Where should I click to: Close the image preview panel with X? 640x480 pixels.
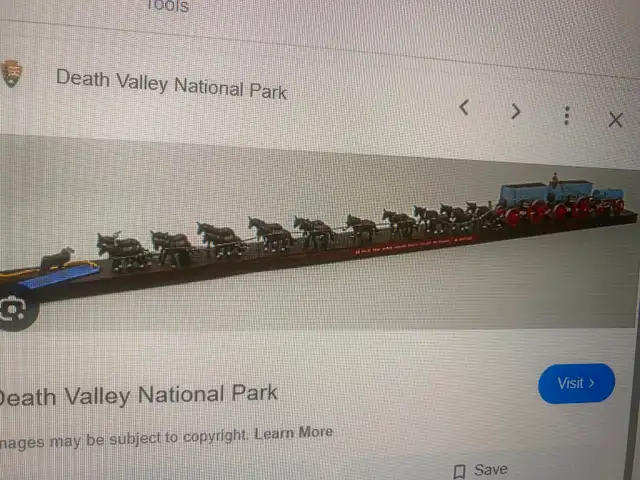click(616, 120)
